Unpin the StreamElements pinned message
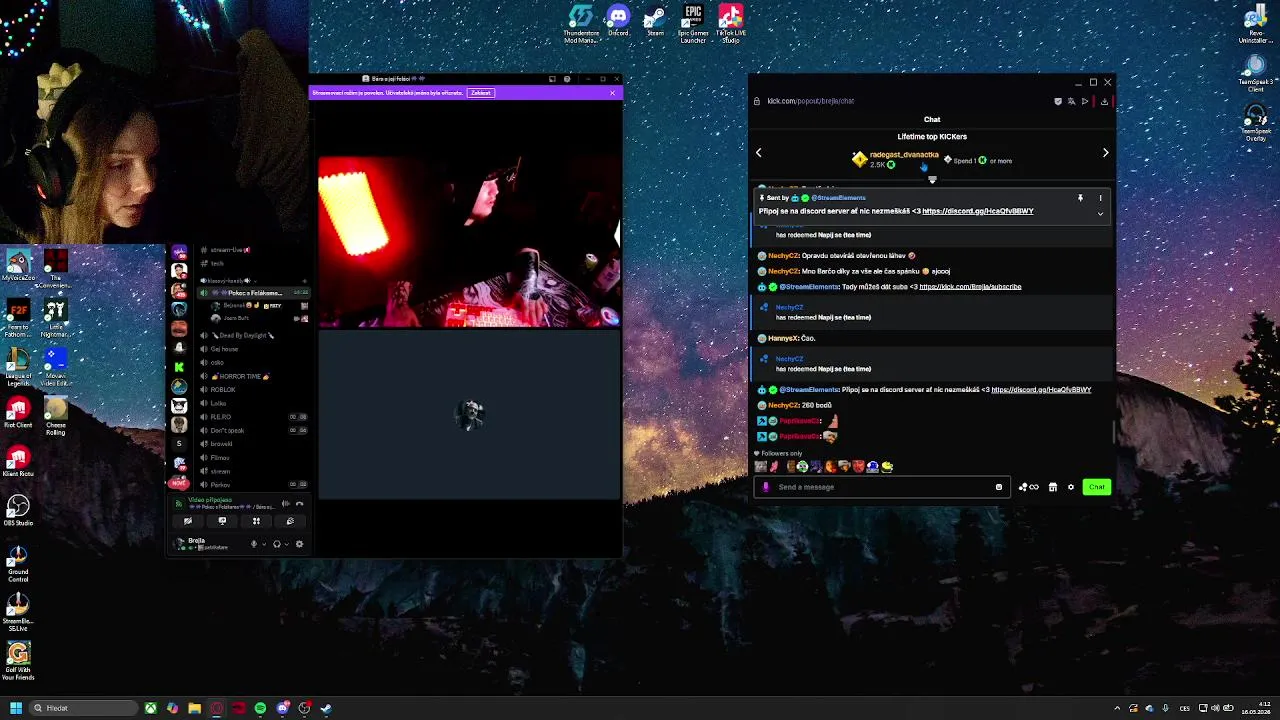This screenshot has width=1280, height=720. [1080, 198]
